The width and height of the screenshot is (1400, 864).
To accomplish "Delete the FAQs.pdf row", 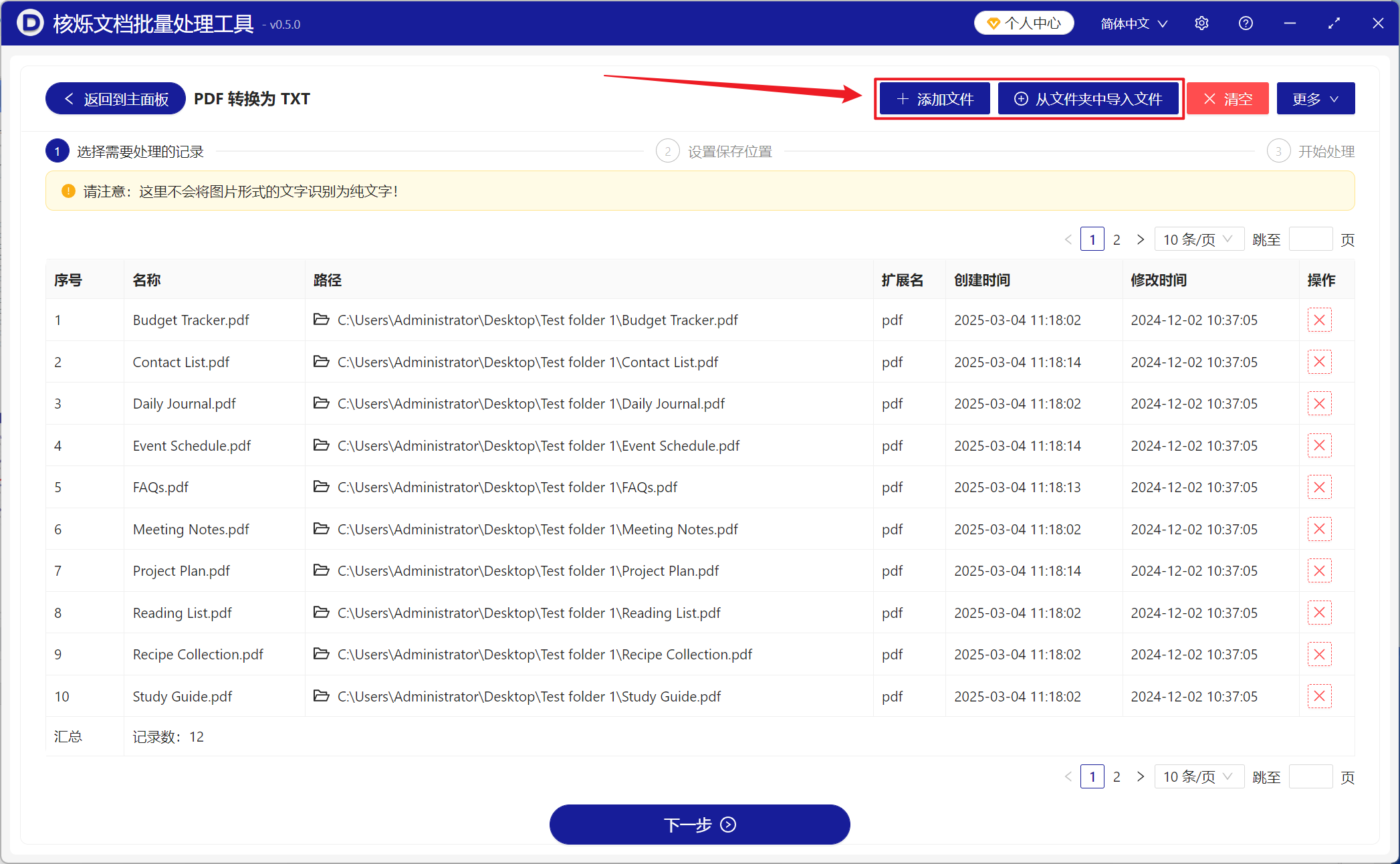I will [x=1319, y=487].
